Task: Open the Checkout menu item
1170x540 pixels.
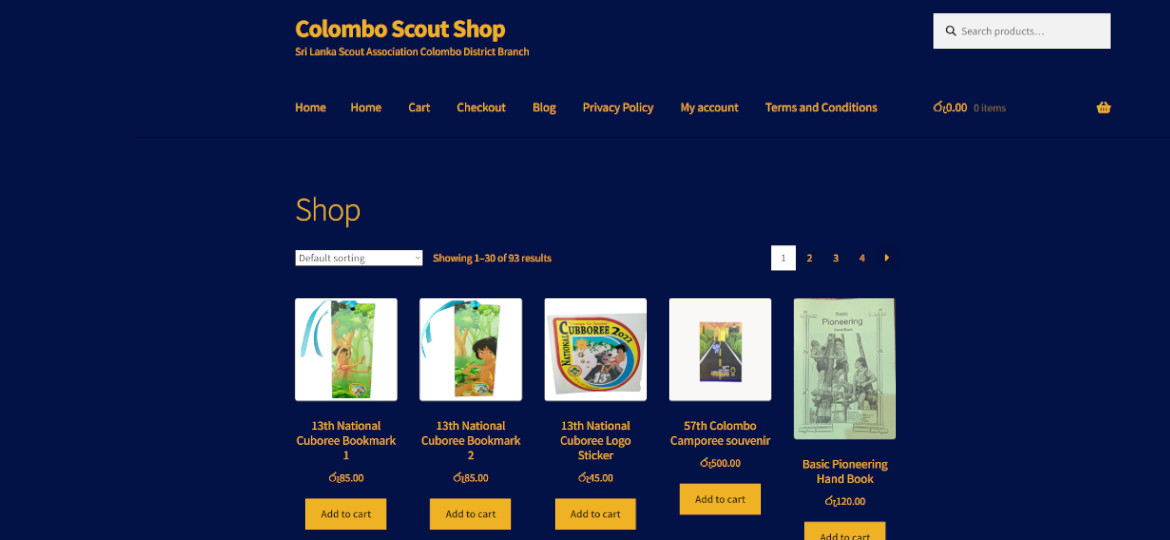Action: click(x=481, y=107)
